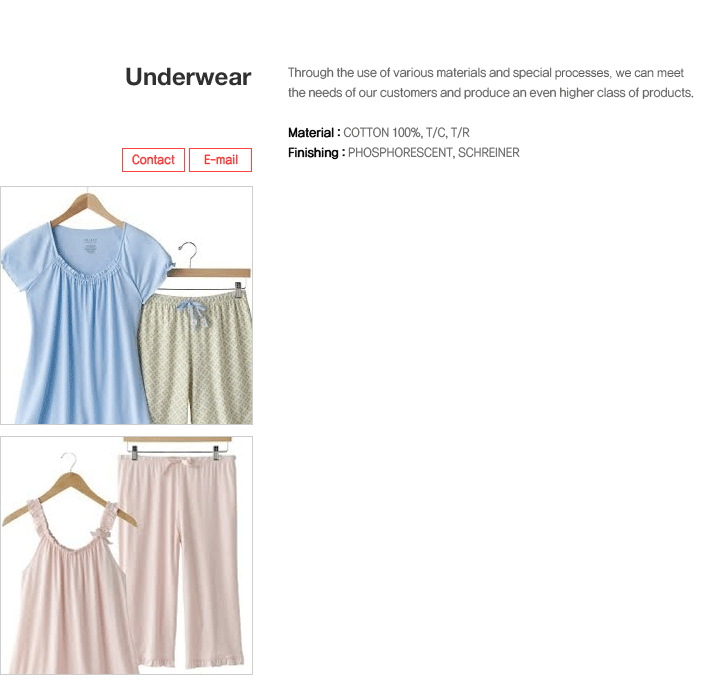Click the label tag inside blue top
Viewport: 721px width, 693px height.
pyautogui.click(x=90, y=247)
